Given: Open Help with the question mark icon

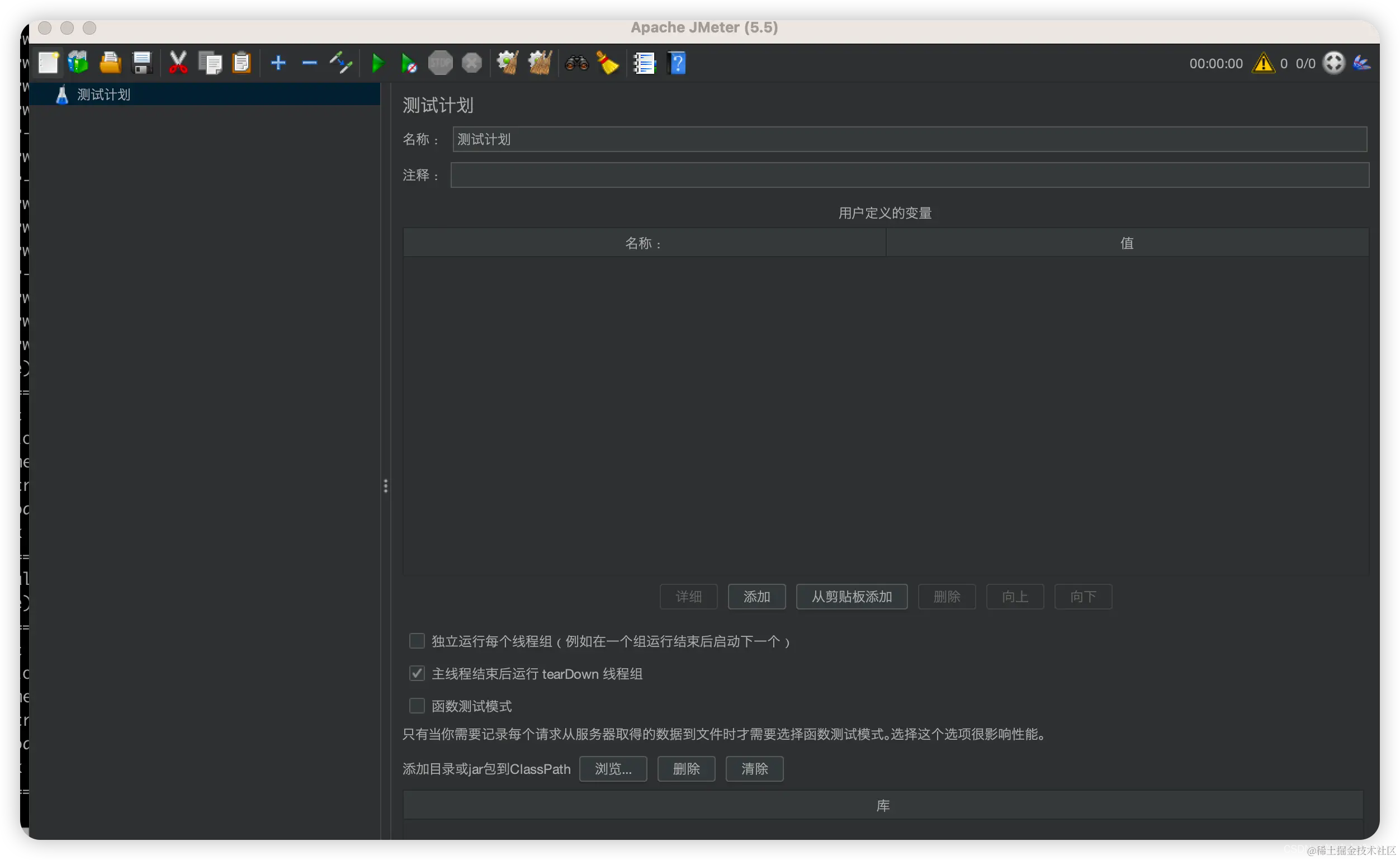Looking at the screenshot, I should [677, 63].
